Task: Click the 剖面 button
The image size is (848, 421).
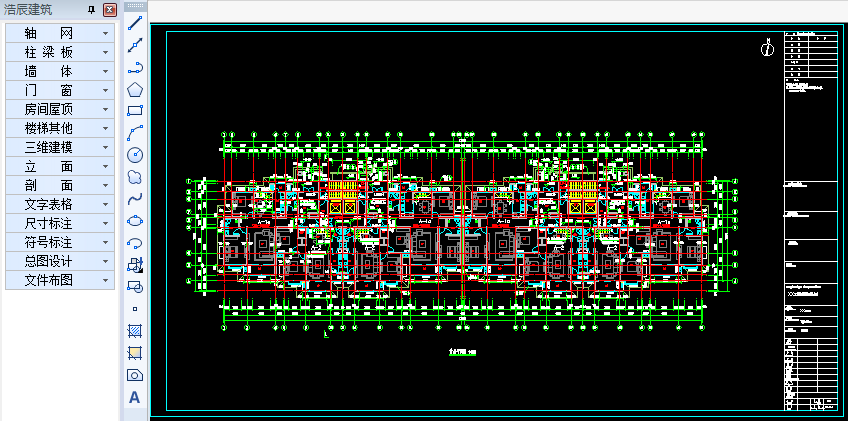Action: pos(60,185)
